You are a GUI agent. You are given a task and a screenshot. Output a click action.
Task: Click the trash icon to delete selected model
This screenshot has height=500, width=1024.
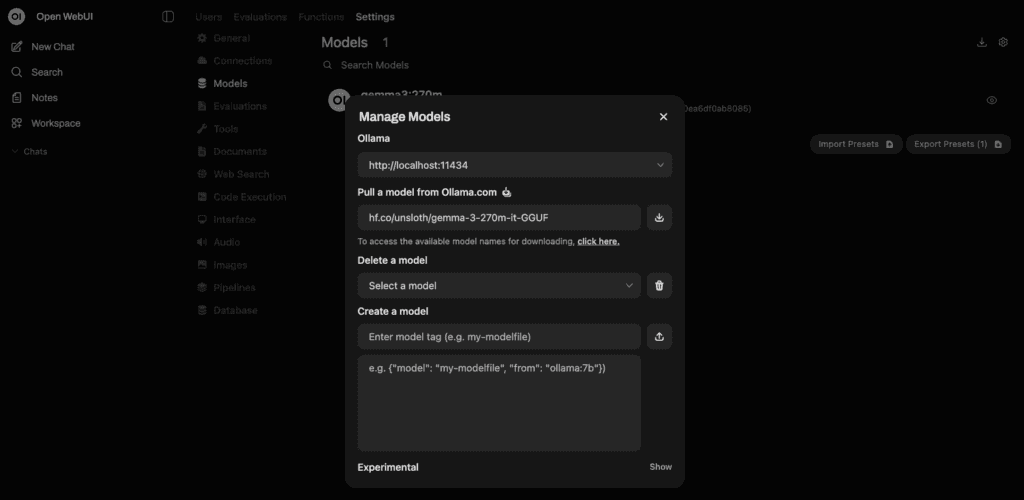(659, 285)
